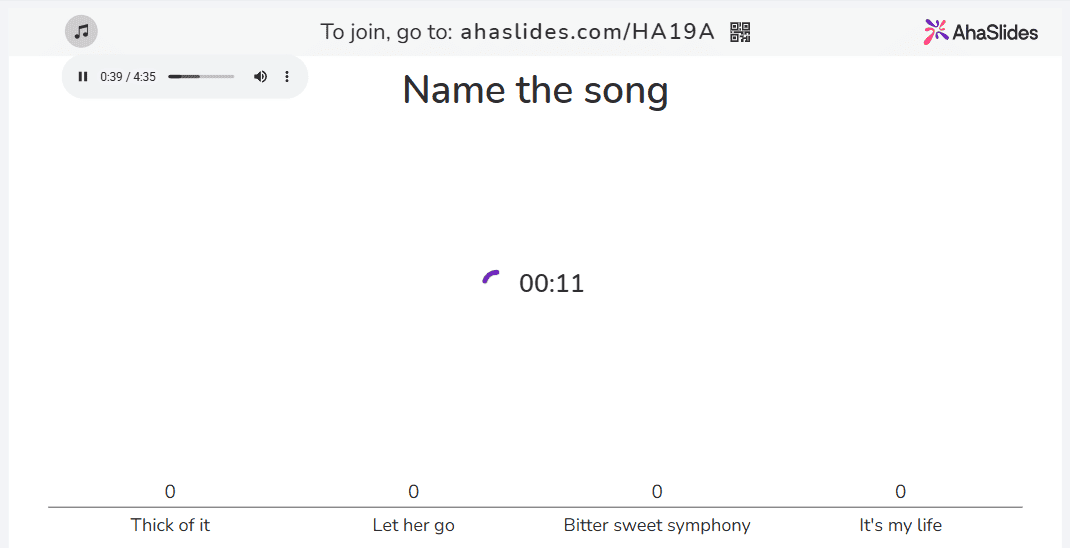Click the purple countdown spinner icon

491,278
